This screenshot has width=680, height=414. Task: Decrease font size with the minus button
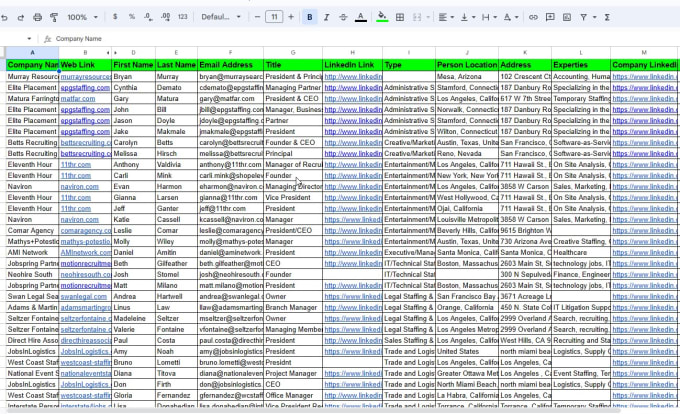(x=257, y=17)
